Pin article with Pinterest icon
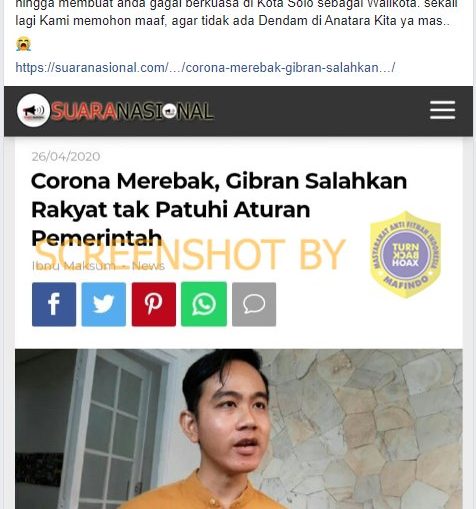The height and width of the screenshot is (509, 476). pos(154,304)
